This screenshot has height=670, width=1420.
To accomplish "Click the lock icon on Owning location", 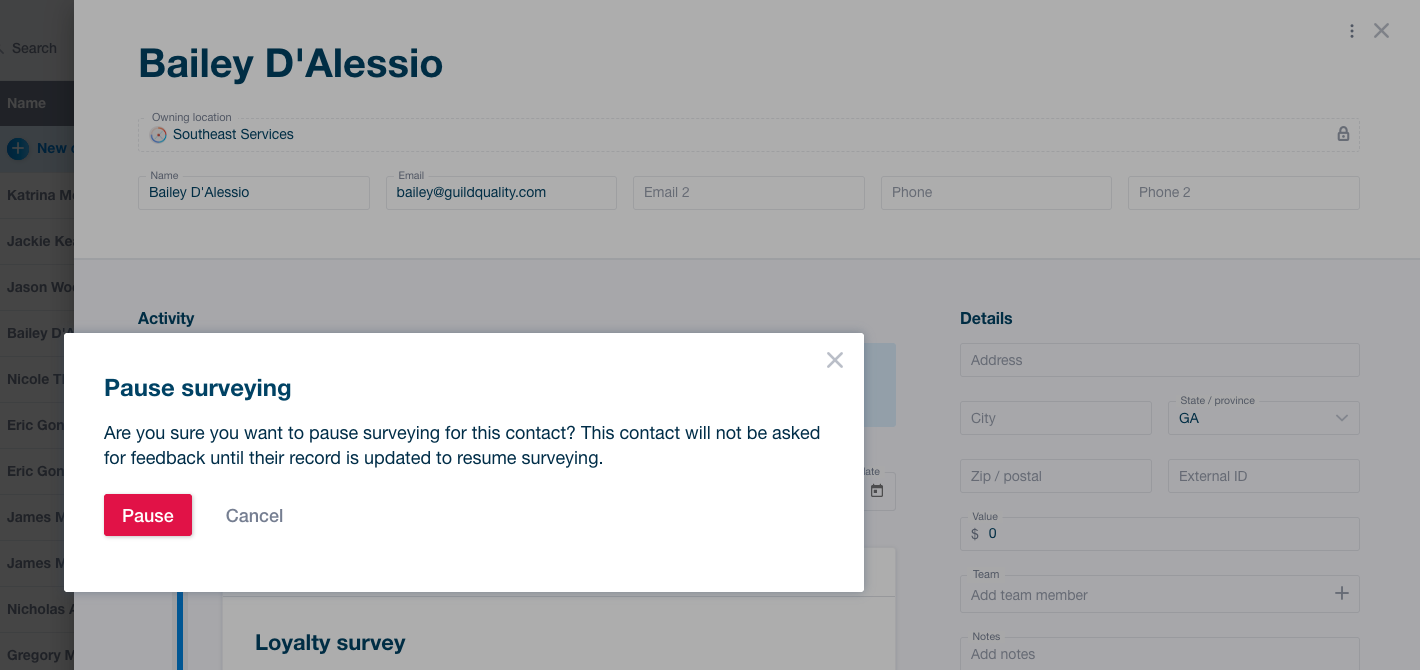I will (x=1343, y=134).
